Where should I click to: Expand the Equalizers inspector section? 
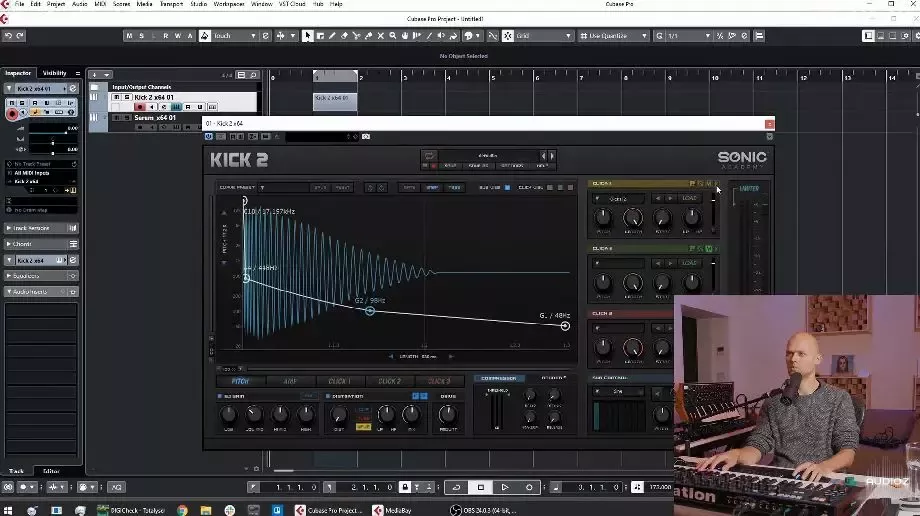click(41, 275)
